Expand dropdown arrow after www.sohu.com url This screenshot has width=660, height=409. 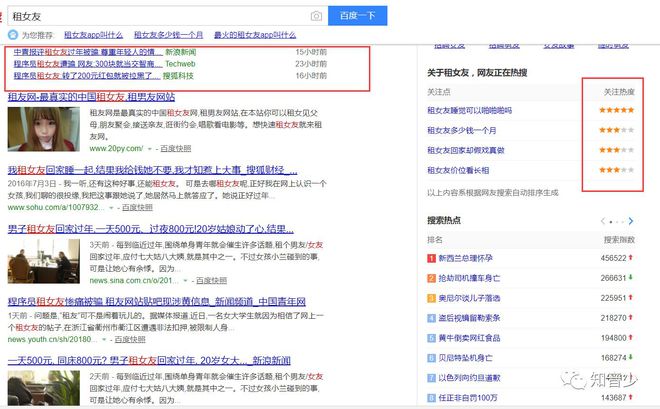click(x=111, y=207)
